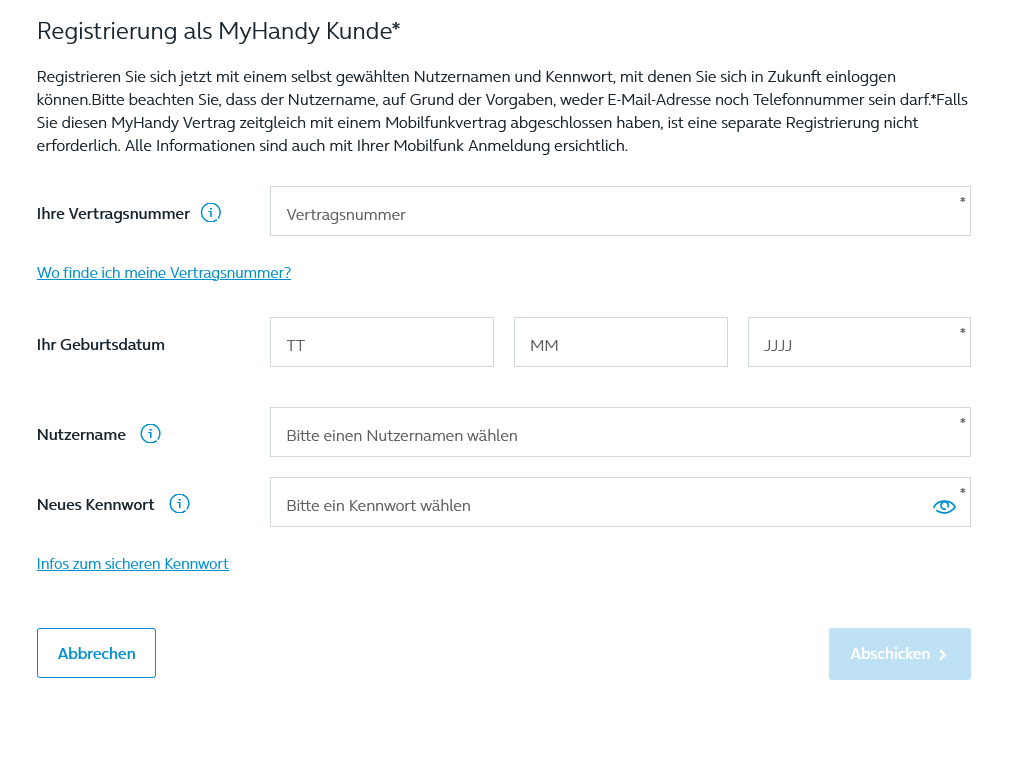Screen dimensions: 1016x776
Task: Click the TT day field
Action: coord(382,342)
